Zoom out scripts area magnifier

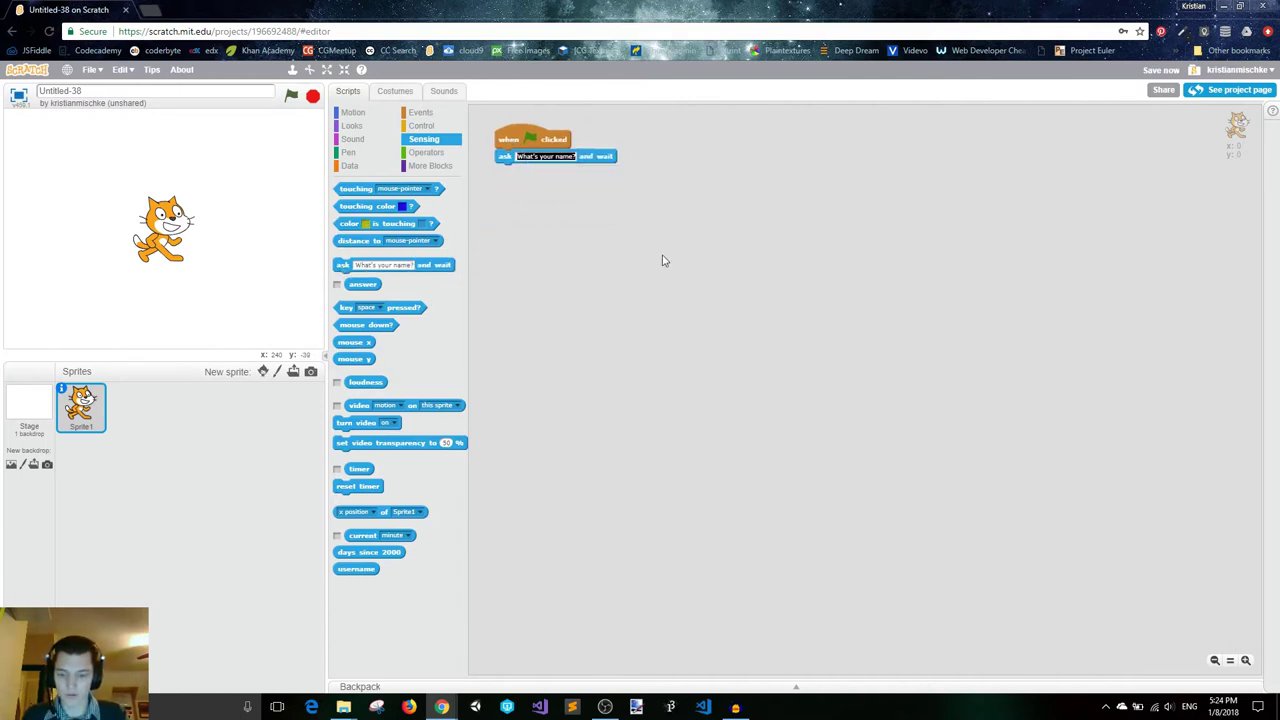(1215, 661)
